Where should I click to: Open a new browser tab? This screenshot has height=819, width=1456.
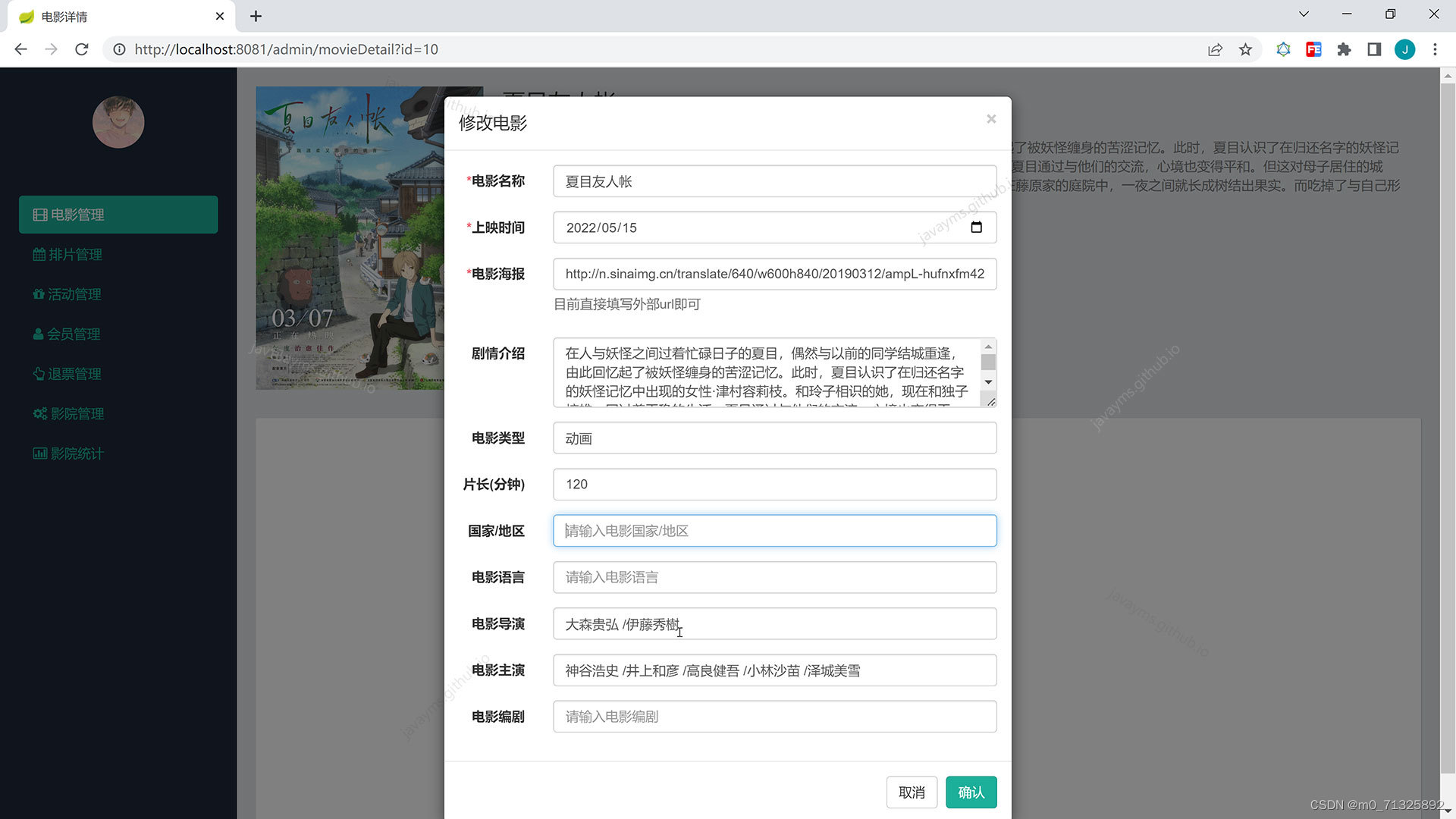256,16
